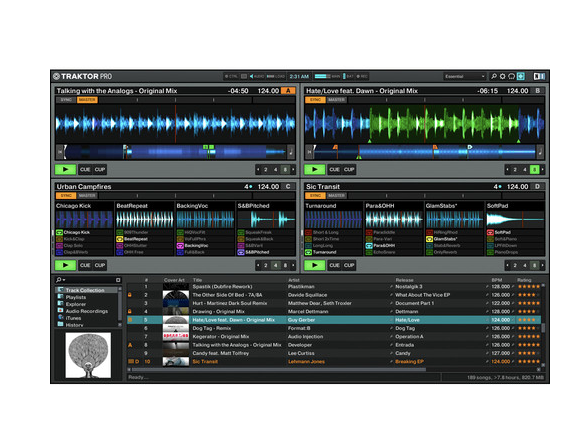
Task: Click the horizontal scrollbar of track list
Action: coord(279,369)
